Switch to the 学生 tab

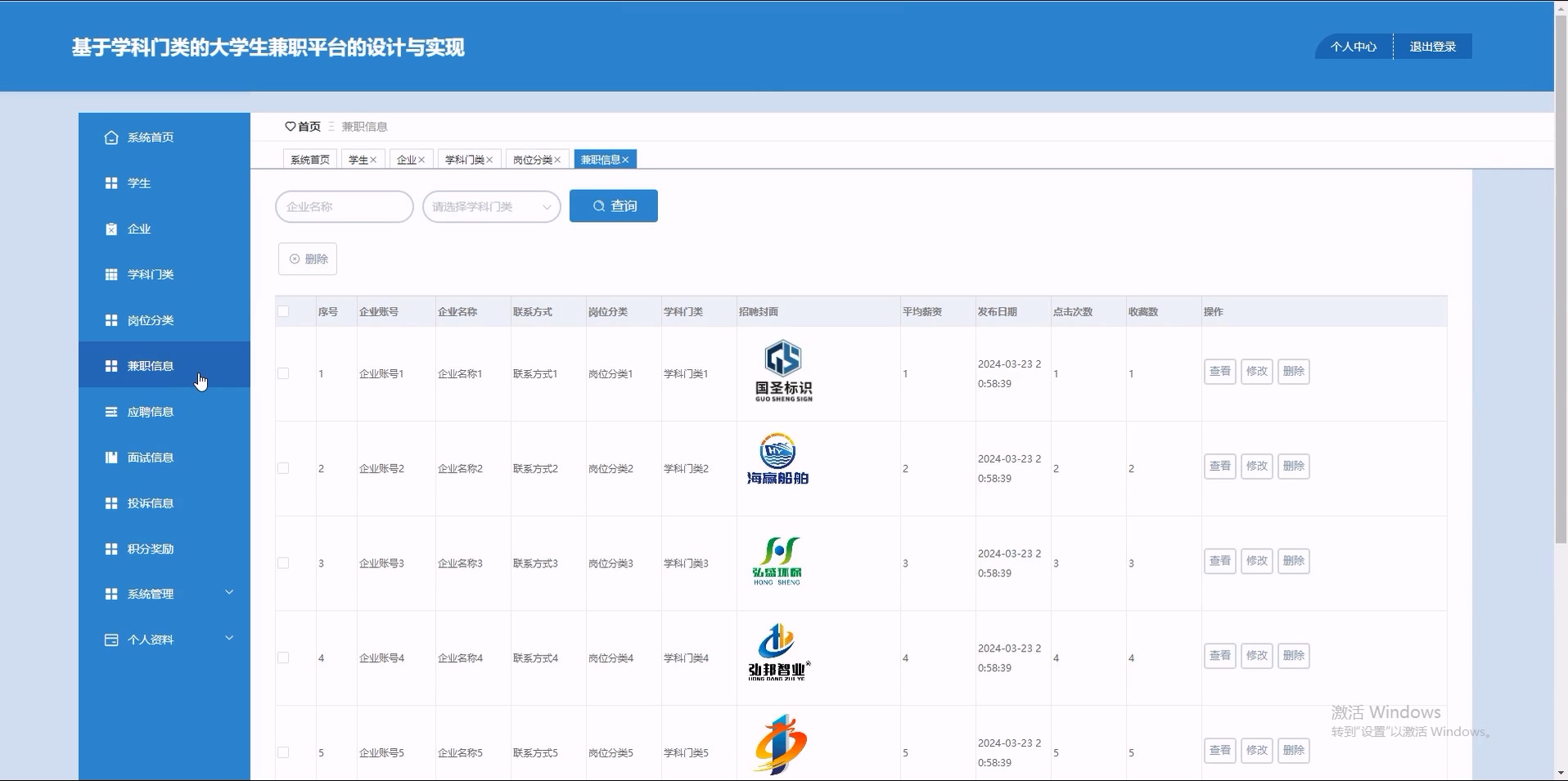358,160
